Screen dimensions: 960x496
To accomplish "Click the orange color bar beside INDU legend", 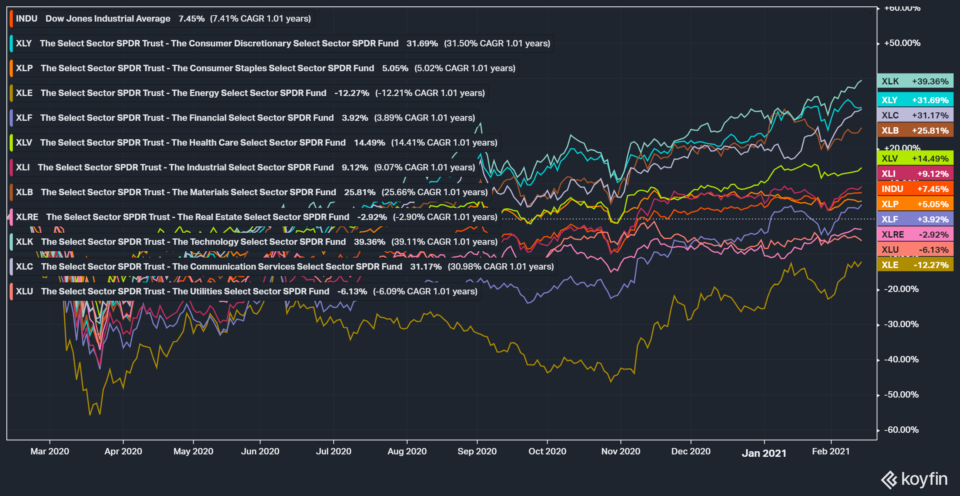I will [12, 19].
